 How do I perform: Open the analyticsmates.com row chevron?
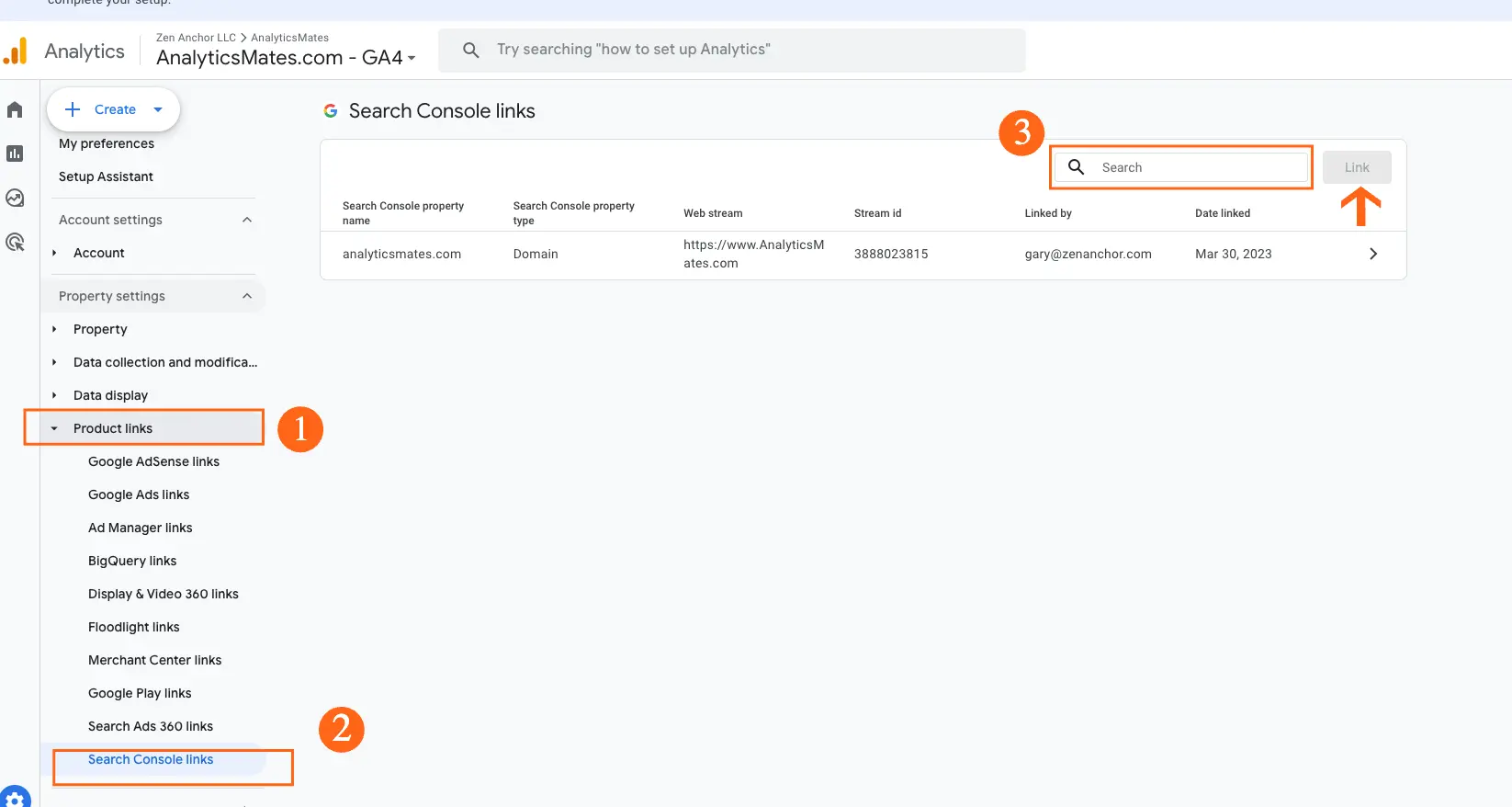1373,254
